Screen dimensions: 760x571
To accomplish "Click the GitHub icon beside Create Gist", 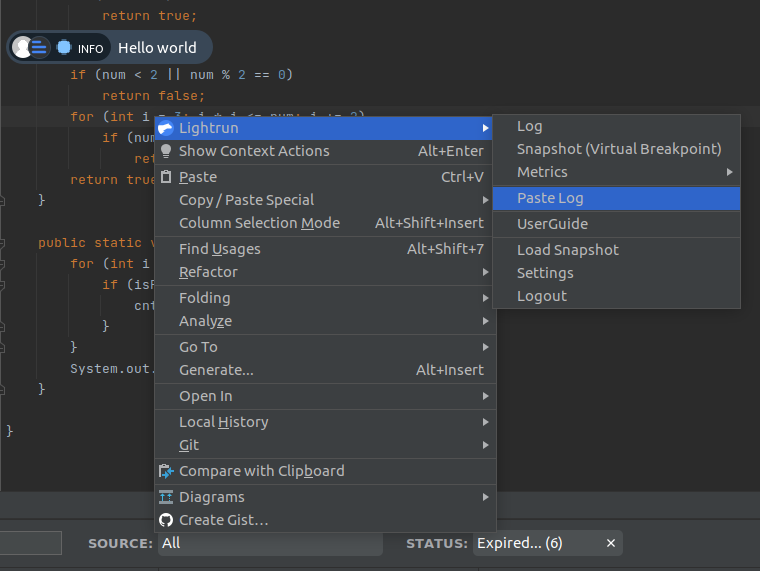I will coord(166,520).
